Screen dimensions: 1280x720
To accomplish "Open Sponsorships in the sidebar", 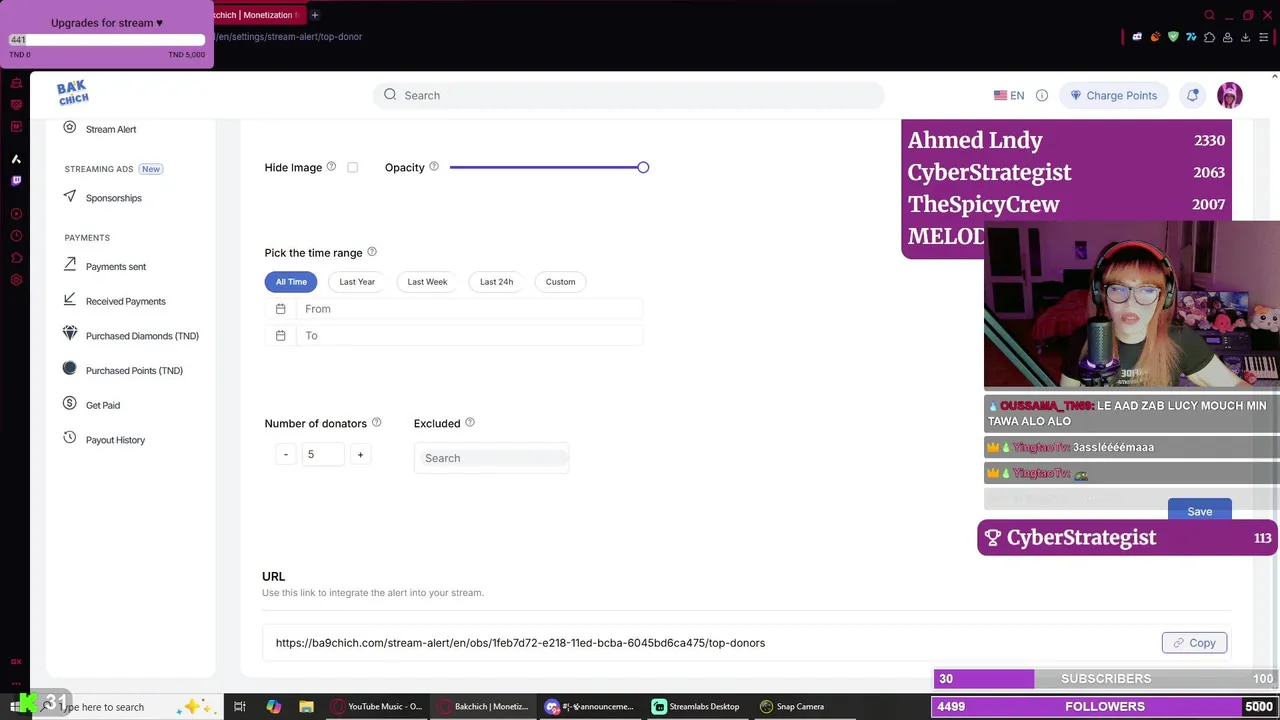I will 113,198.
